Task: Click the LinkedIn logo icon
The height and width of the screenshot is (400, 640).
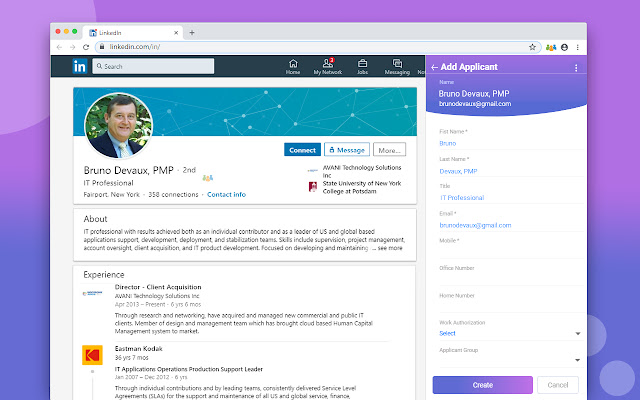Action: pyautogui.click(x=80, y=66)
